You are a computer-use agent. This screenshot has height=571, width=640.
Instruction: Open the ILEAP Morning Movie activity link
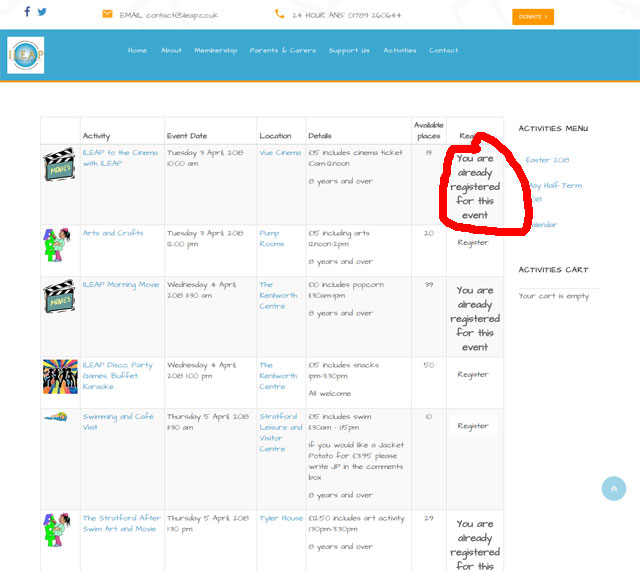(121, 285)
